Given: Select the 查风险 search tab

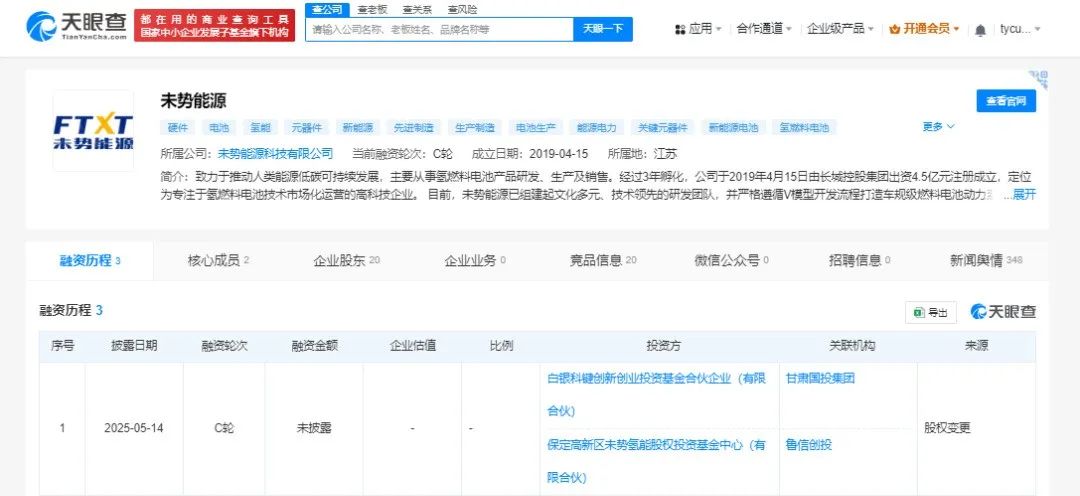Looking at the screenshot, I should pos(461,10).
